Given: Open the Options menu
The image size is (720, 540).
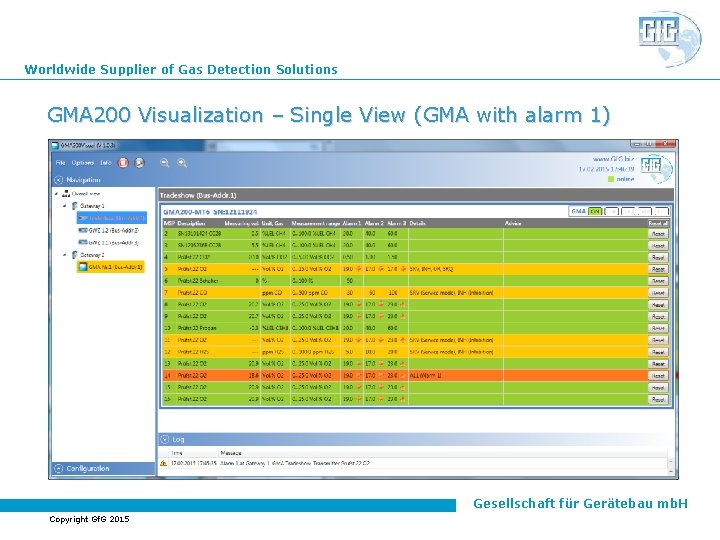Looking at the screenshot, I should [x=83, y=163].
